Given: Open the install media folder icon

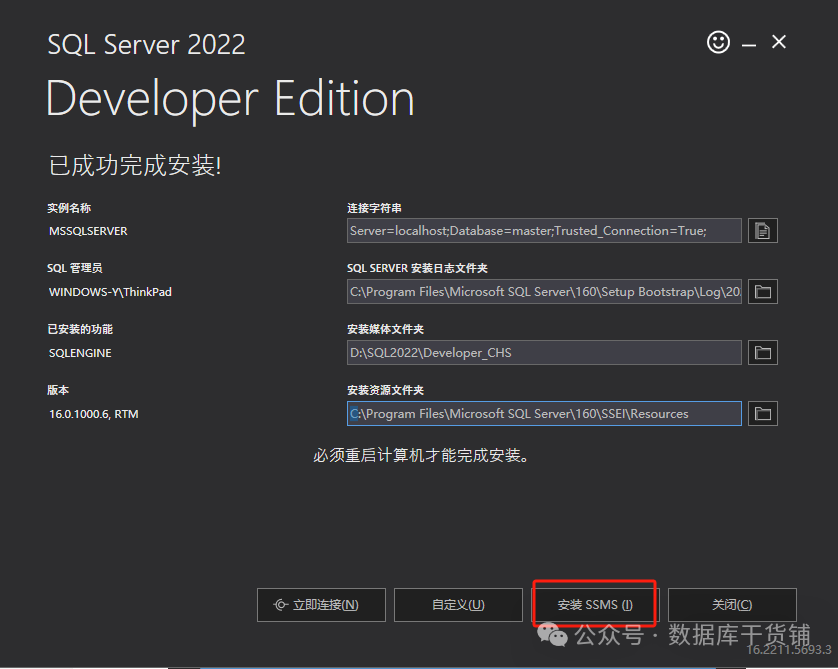Looking at the screenshot, I should point(763,353).
